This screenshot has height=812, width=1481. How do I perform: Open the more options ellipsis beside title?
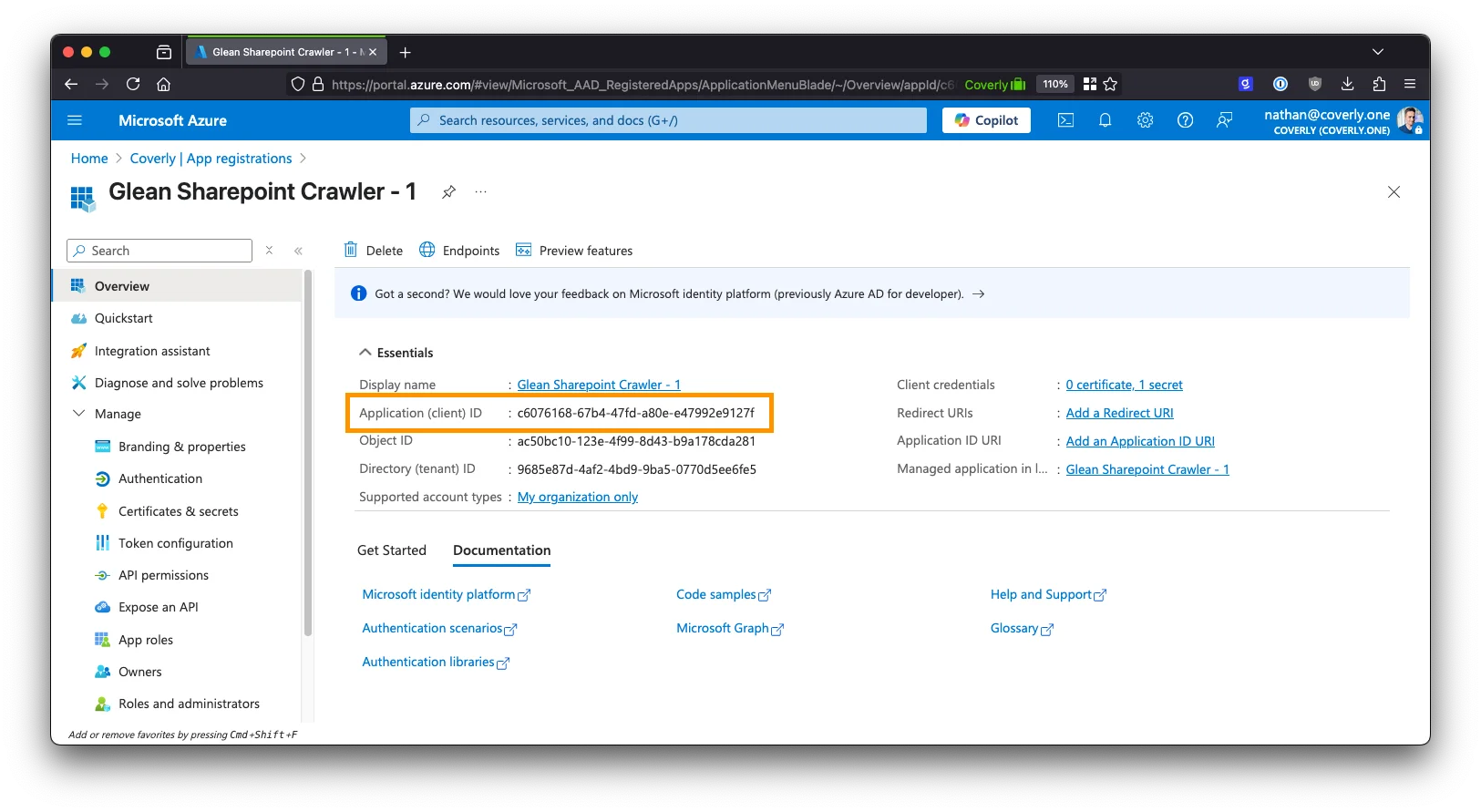[480, 192]
